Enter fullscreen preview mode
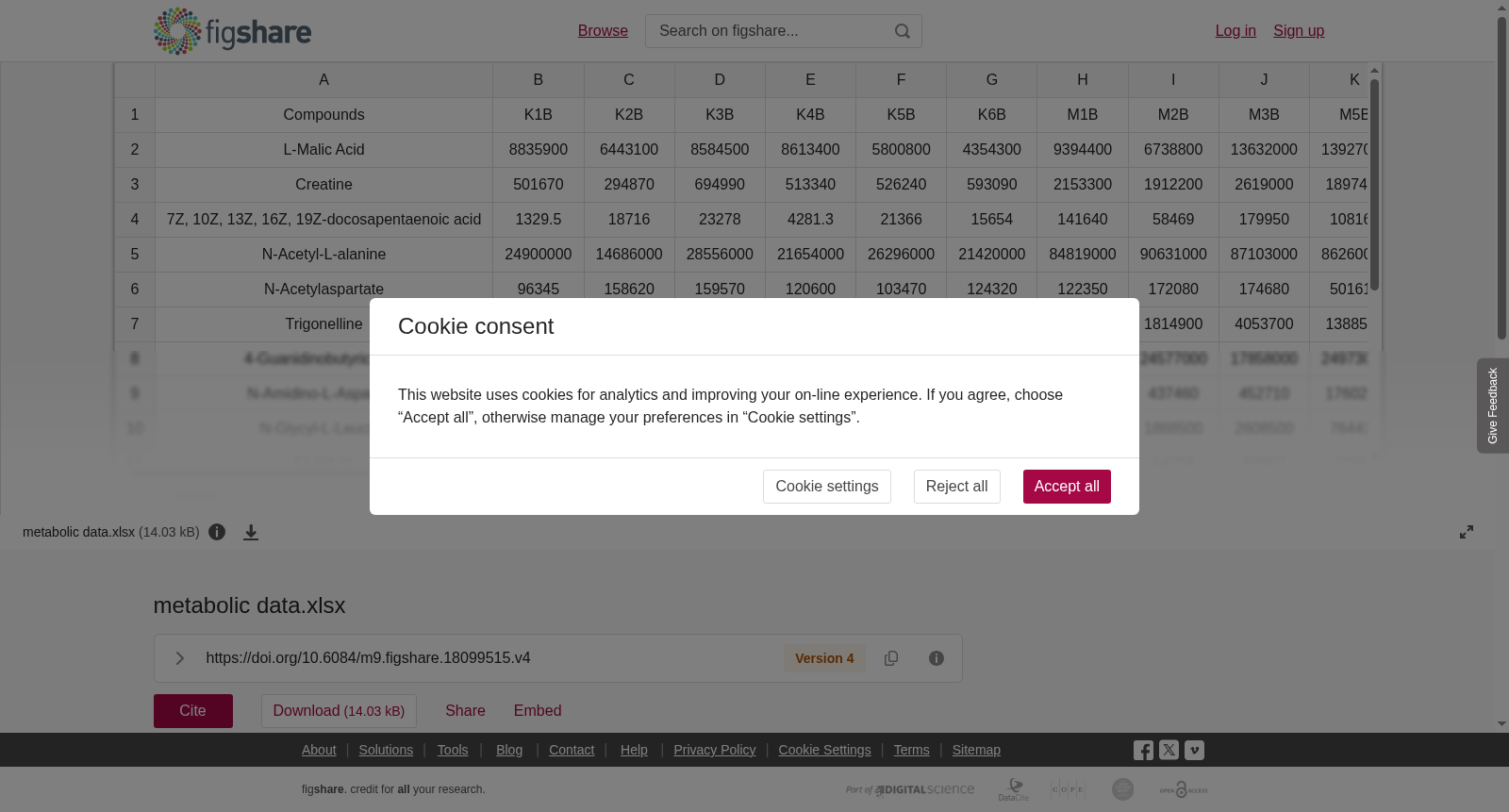 click(1467, 532)
